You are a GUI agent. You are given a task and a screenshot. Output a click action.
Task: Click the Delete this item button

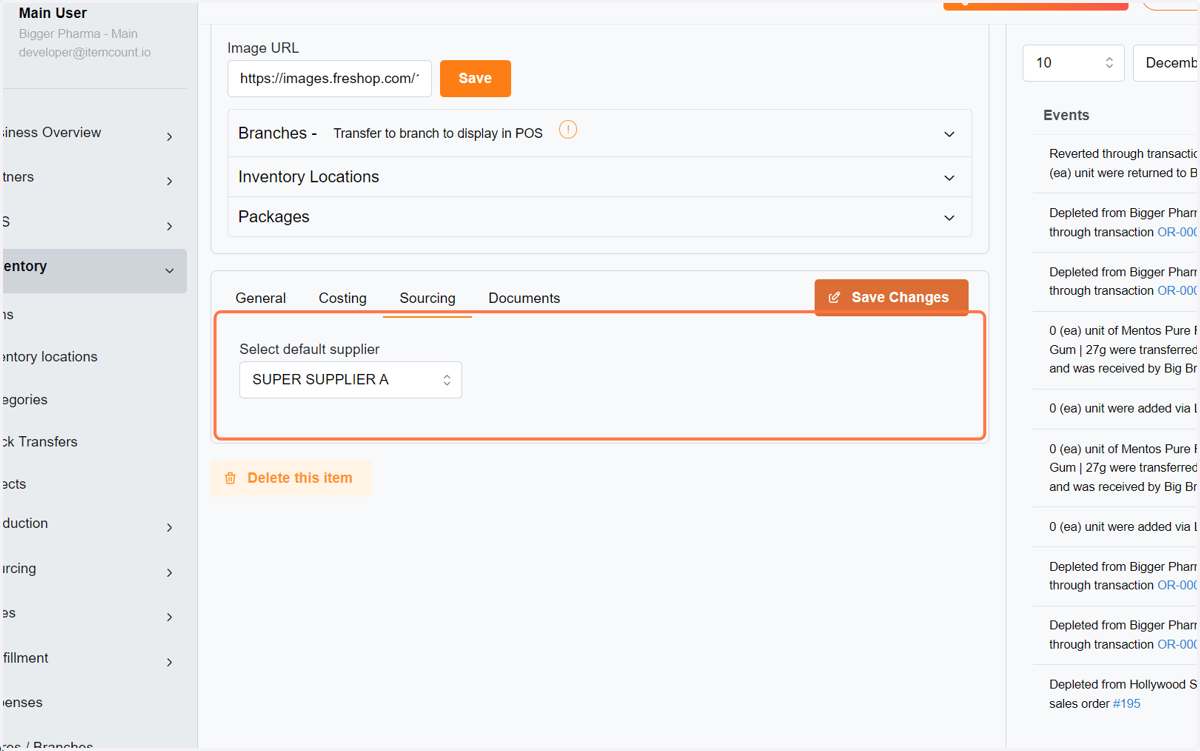pyautogui.click(x=291, y=478)
